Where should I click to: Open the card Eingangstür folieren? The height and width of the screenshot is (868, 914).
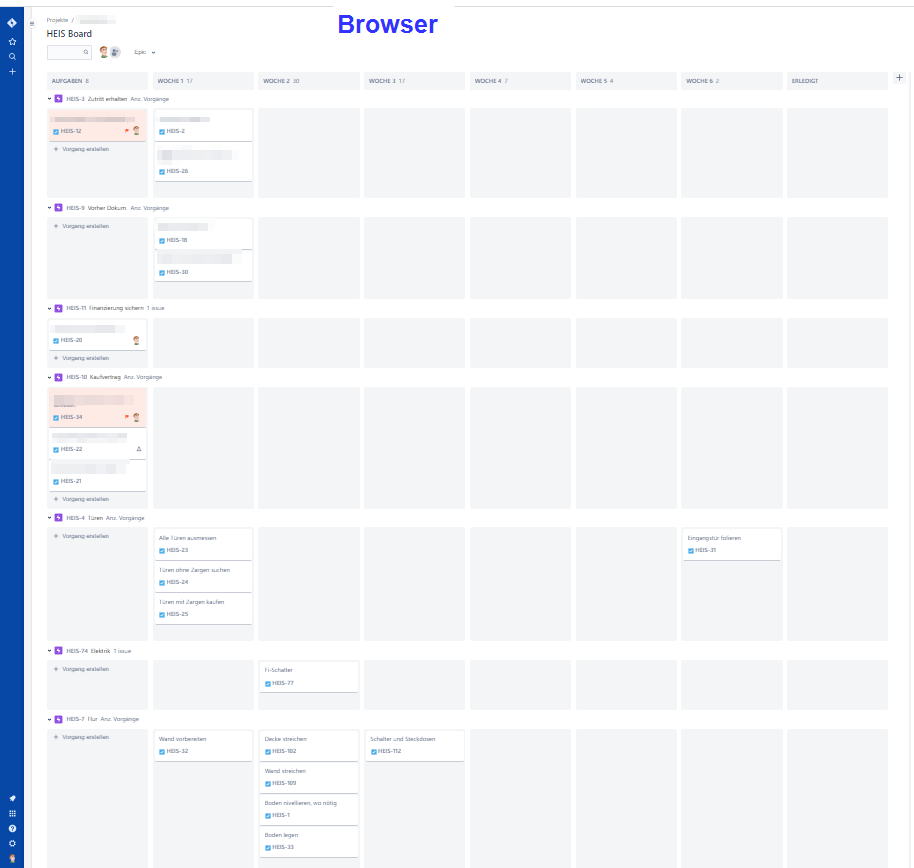732,544
